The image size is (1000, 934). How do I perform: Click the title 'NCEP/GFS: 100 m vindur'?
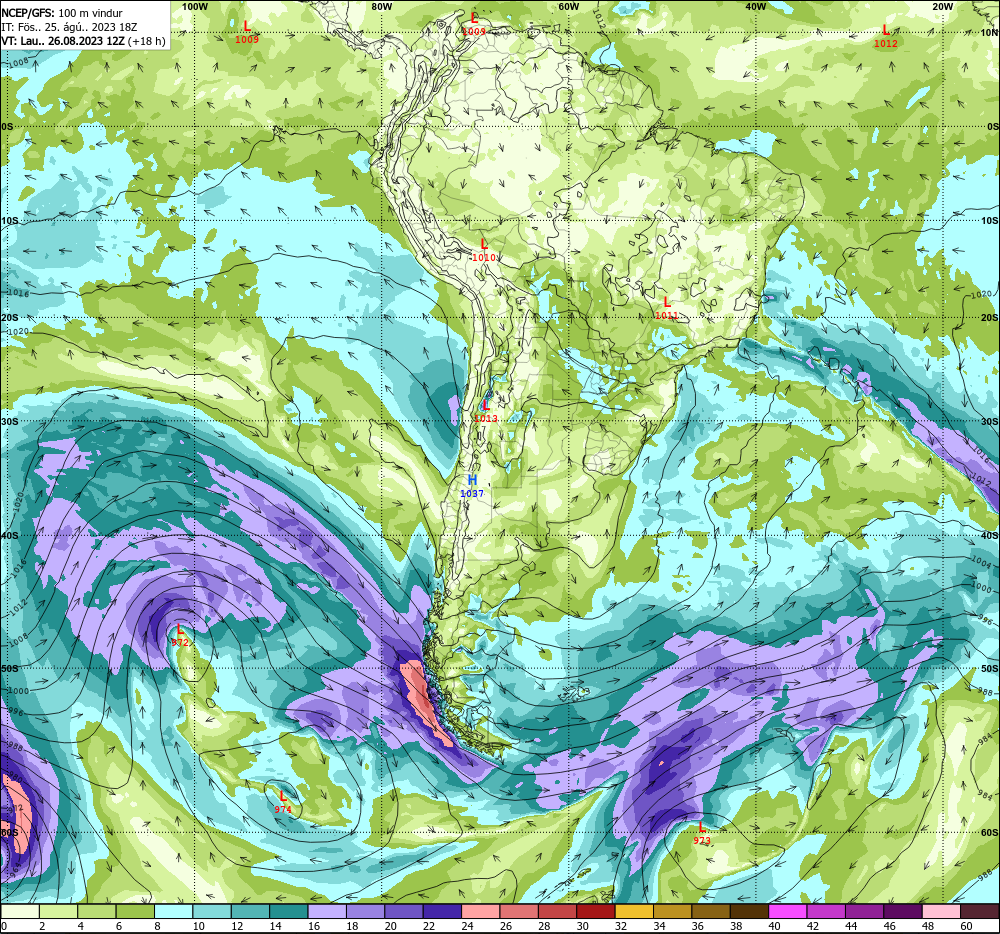[62, 13]
